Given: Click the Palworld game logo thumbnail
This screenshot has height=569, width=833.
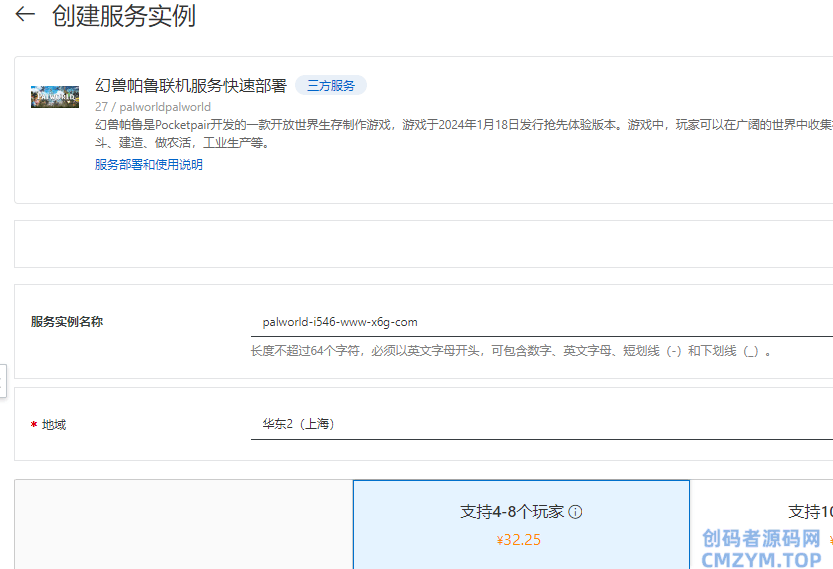Looking at the screenshot, I should click(55, 97).
